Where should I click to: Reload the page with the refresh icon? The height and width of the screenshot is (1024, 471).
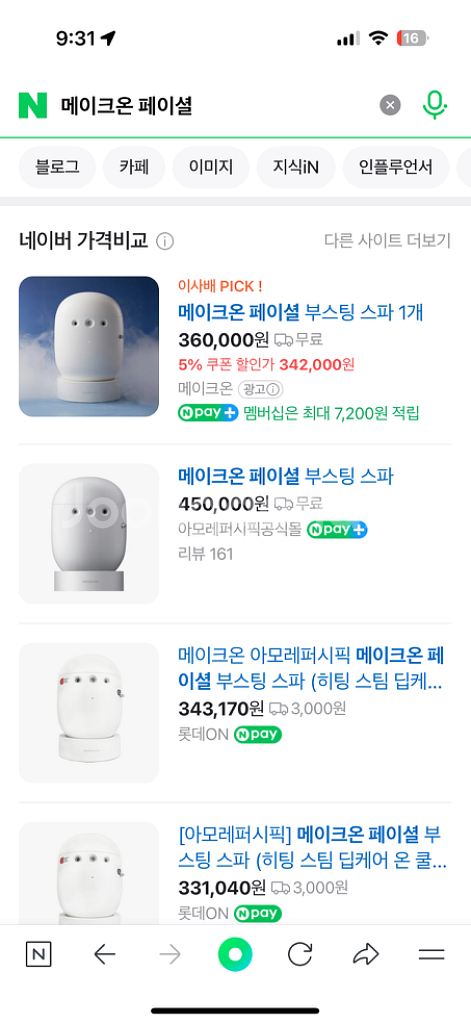point(300,955)
